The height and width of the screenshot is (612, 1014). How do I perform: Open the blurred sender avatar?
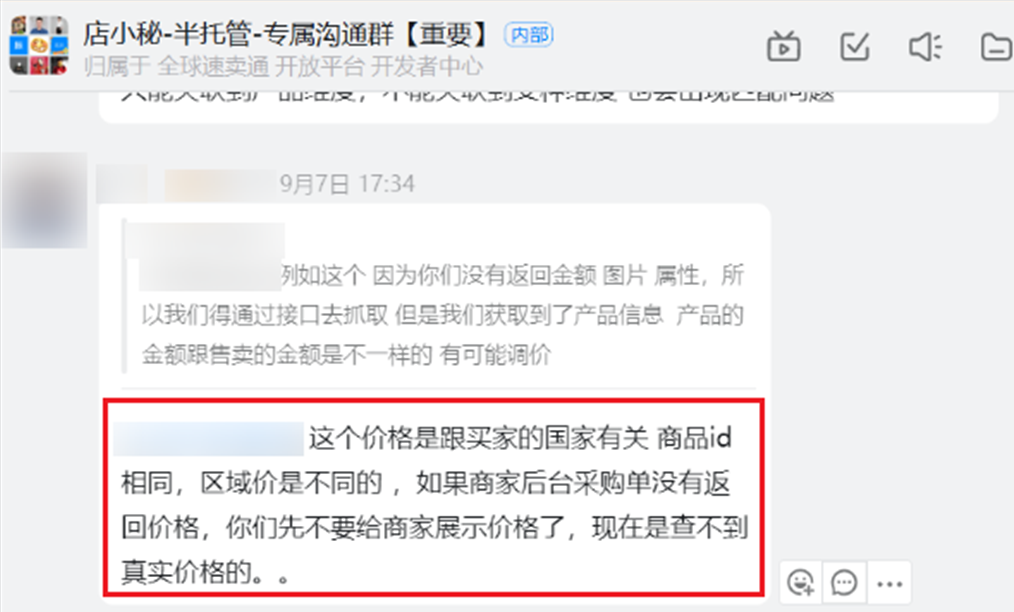(x=44, y=200)
